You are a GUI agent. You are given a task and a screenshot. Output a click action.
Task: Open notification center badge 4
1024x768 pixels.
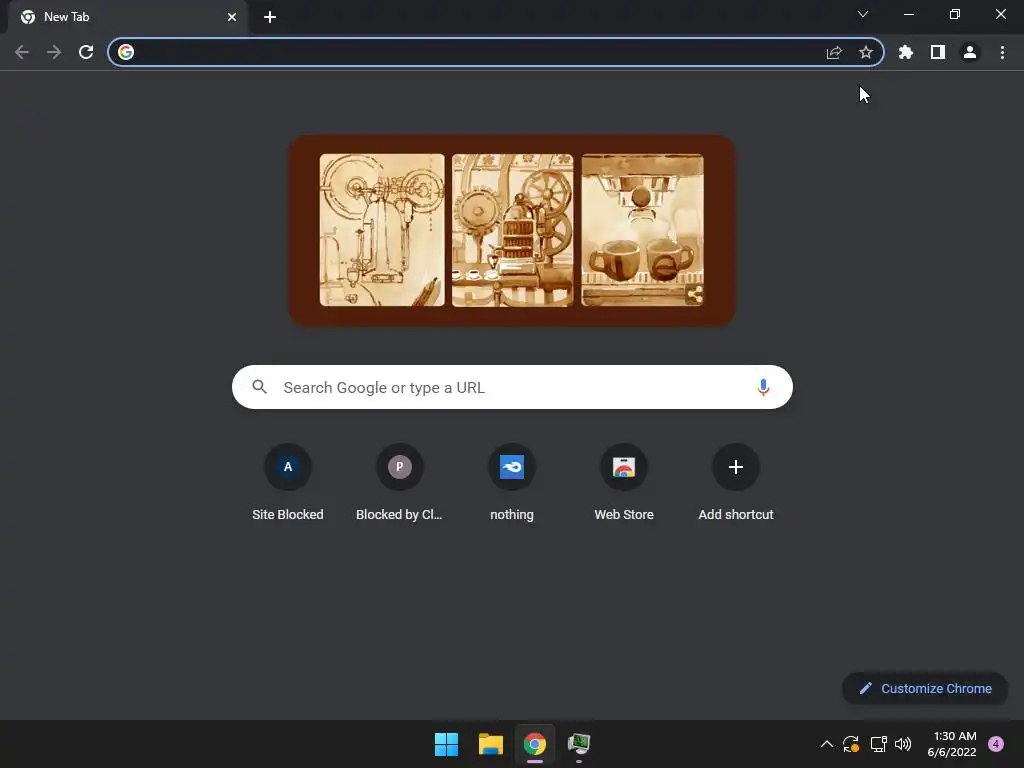(996, 744)
